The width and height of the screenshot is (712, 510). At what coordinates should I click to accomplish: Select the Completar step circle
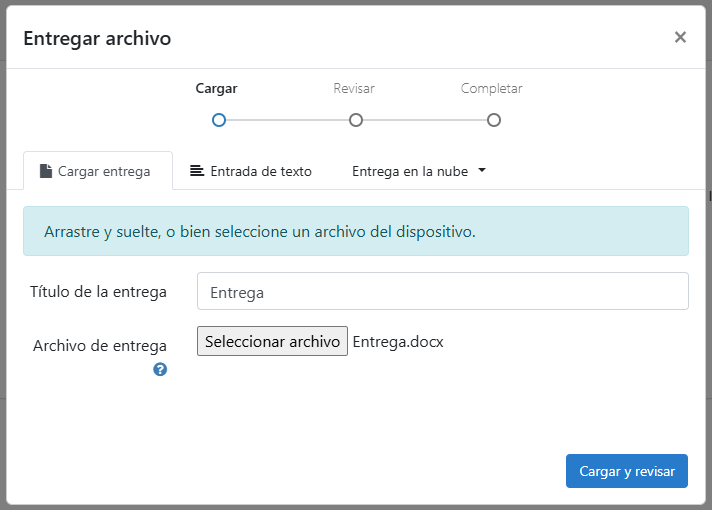(x=493, y=120)
